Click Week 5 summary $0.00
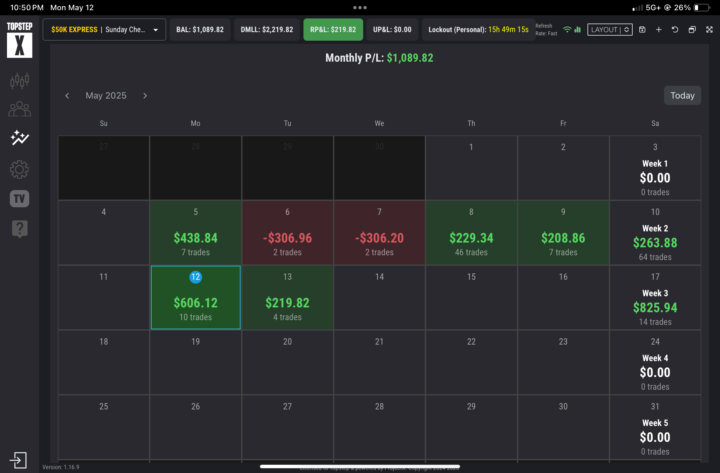 tap(655, 437)
